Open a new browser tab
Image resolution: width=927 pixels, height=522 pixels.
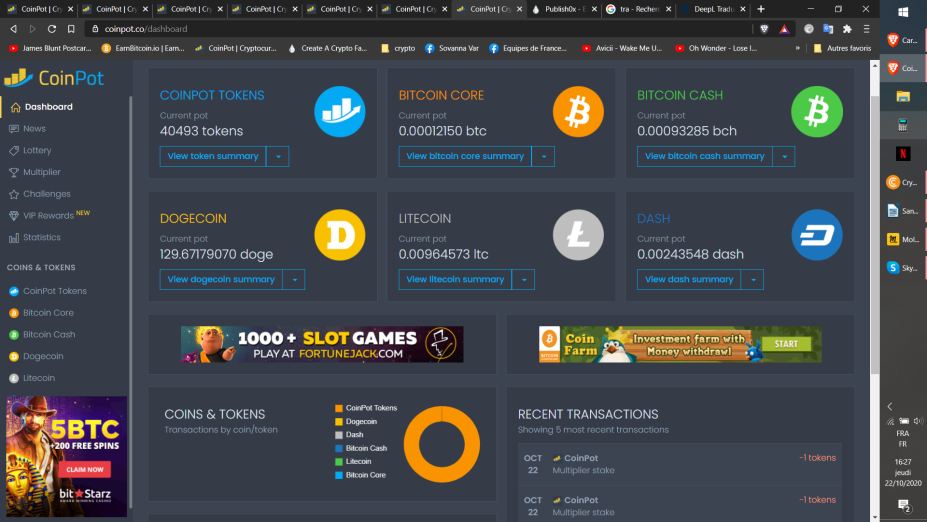[761, 9]
